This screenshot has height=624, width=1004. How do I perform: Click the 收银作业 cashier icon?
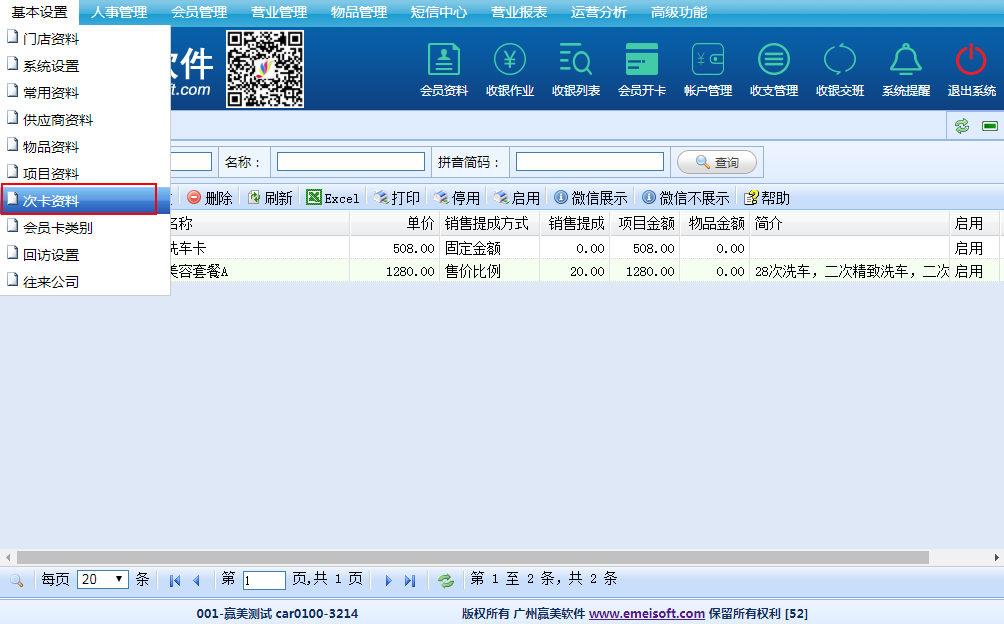tap(510, 69)
